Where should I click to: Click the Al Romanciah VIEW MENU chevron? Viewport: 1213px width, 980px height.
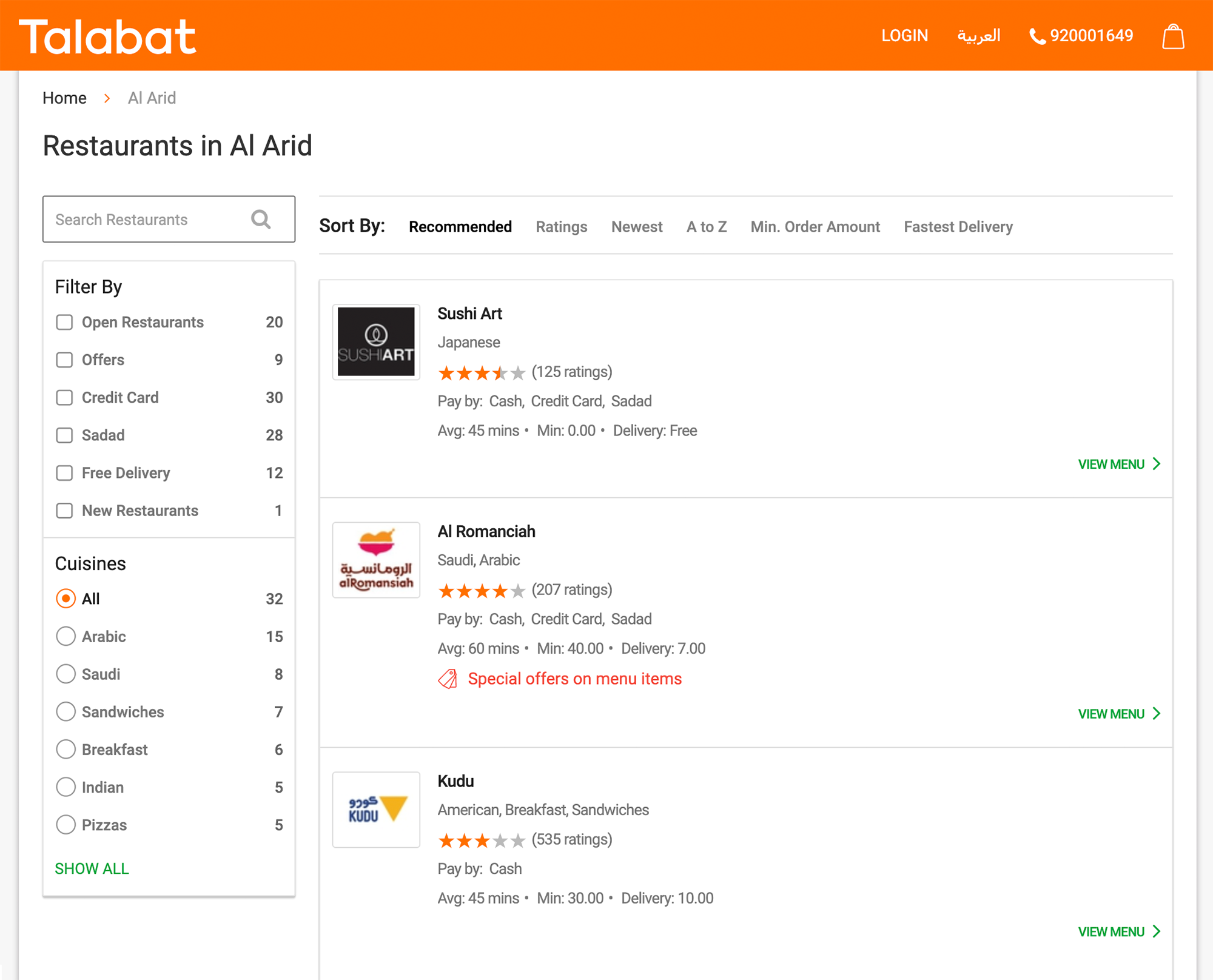click(x=1157, y=714)
